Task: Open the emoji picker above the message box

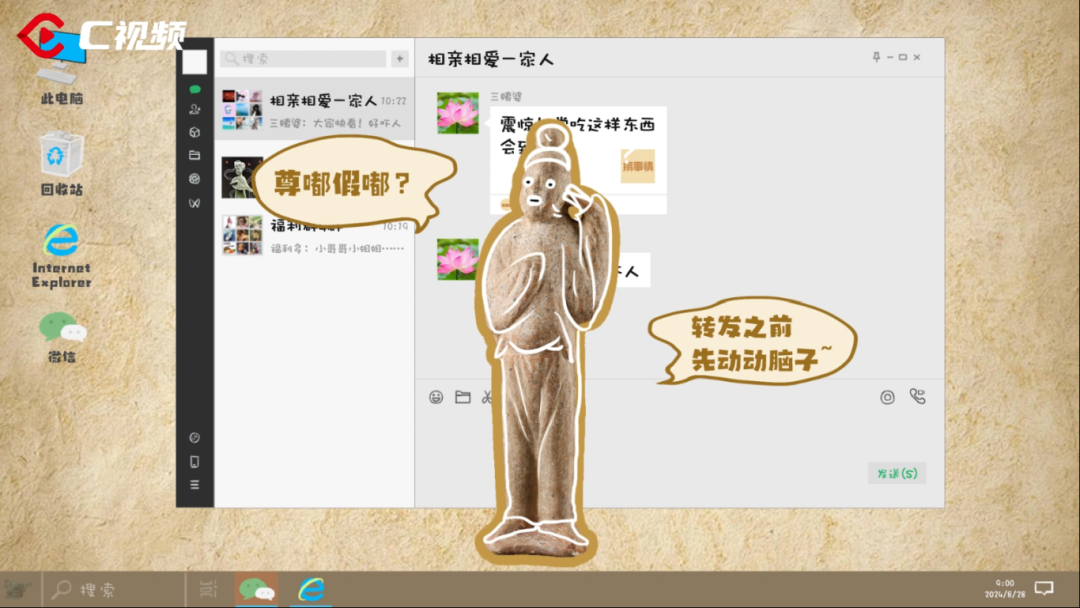Action: click(x=436, y=396)
